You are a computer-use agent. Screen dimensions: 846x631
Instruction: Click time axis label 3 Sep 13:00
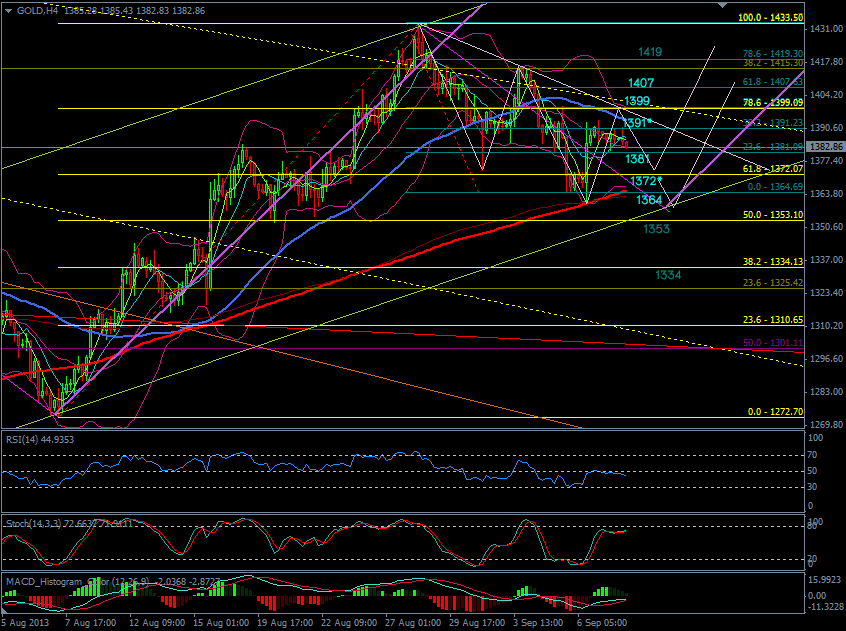[x=539, y=622]
